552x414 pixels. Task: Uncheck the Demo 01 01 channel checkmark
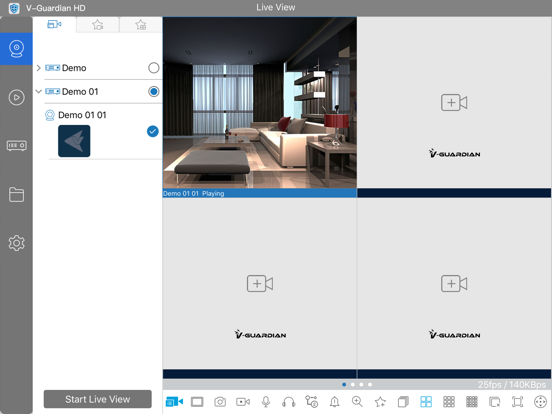pos(152,131)
